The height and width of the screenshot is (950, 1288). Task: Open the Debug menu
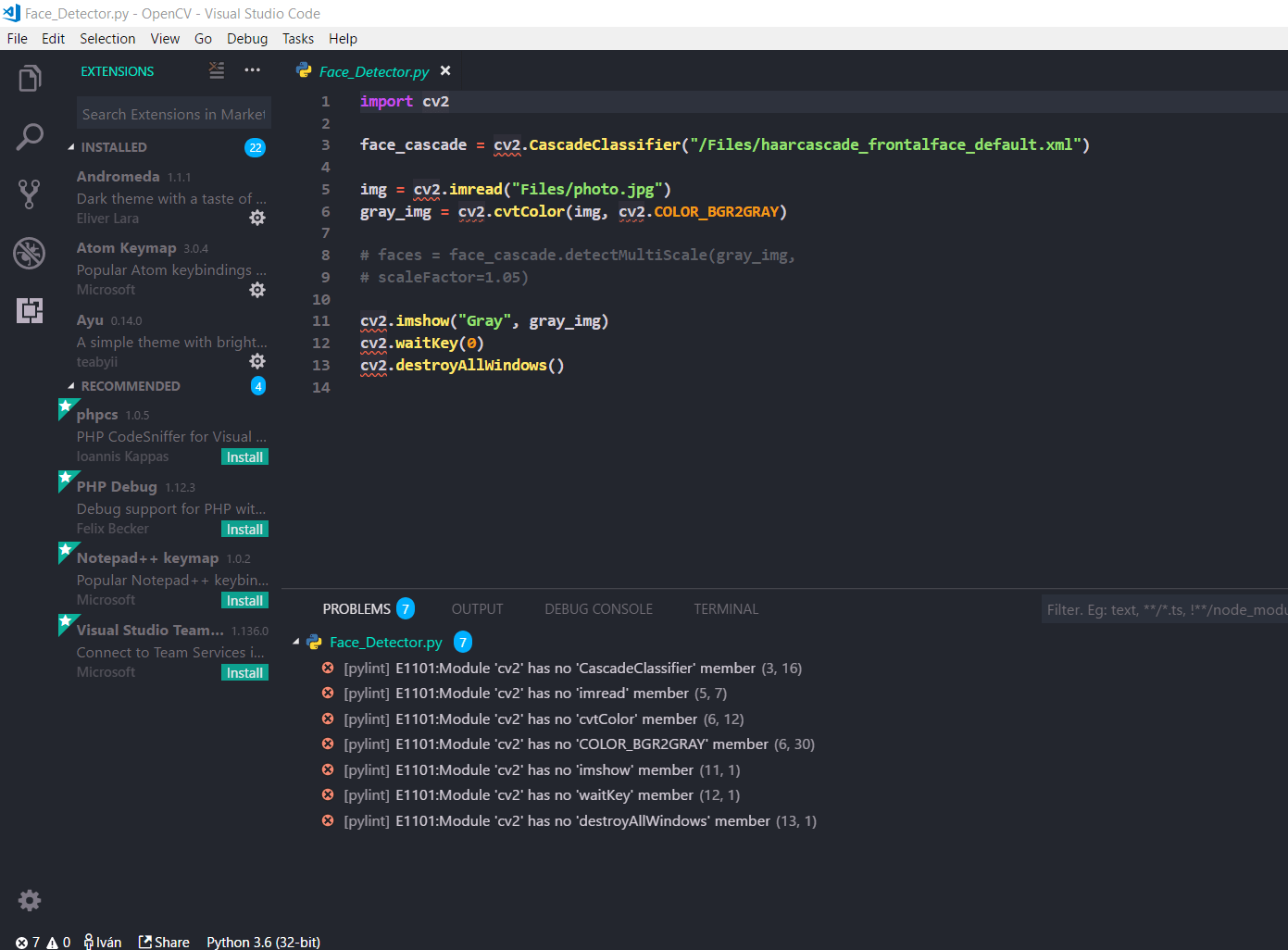(x=247, y=38)
